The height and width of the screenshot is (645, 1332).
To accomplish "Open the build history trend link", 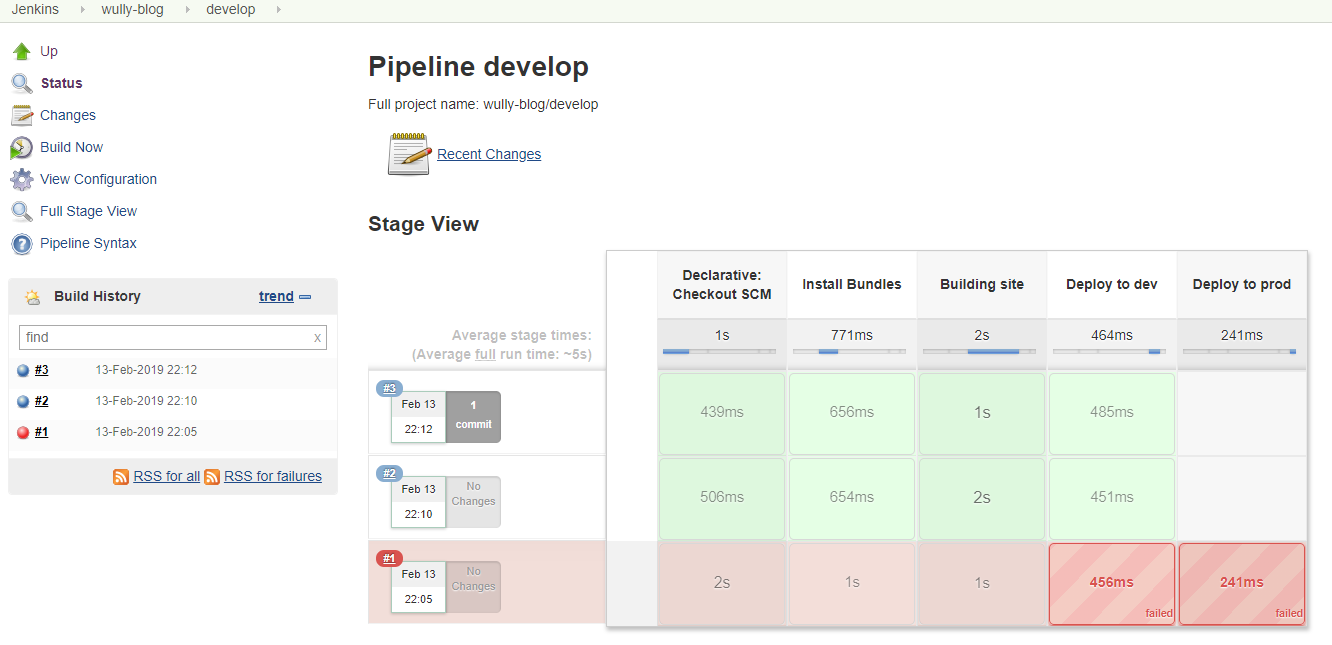I will coord(276,296).
